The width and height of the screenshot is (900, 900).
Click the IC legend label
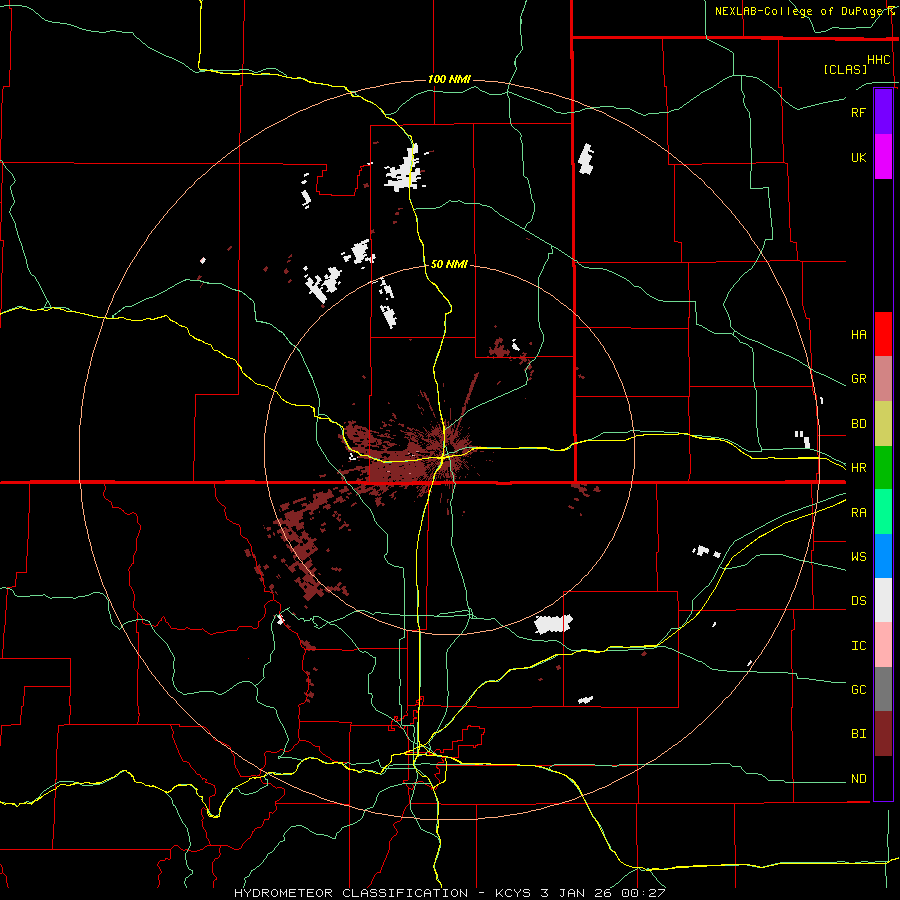pos(859,646)
